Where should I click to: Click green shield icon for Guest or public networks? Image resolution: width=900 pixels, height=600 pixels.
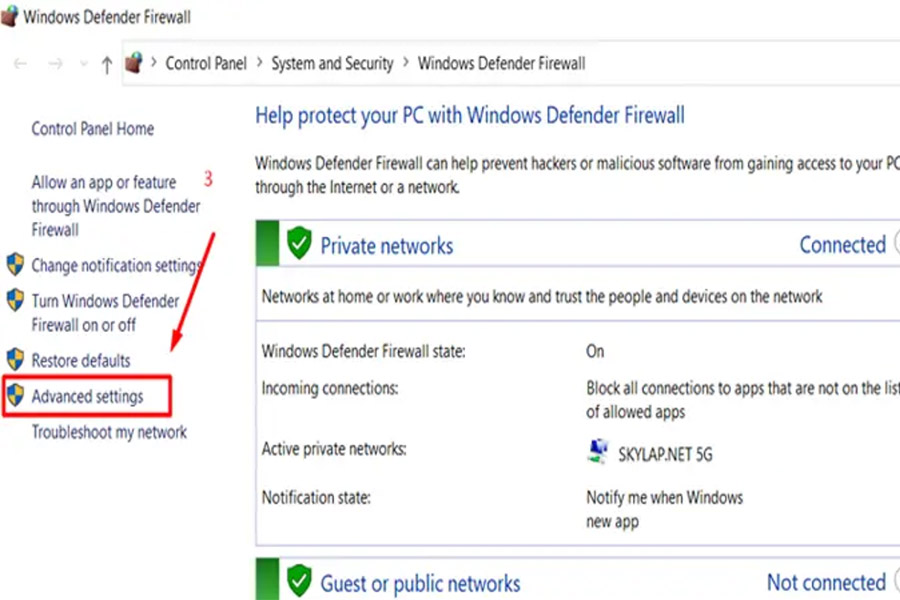click(299, 581)
